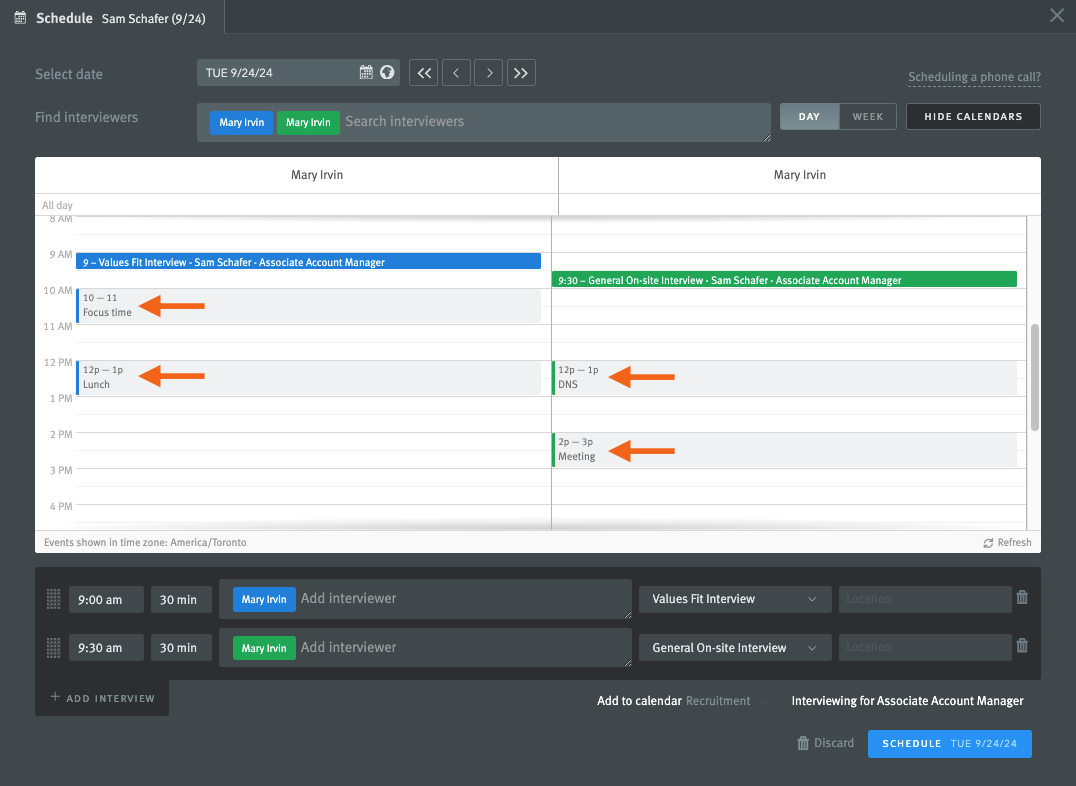Go to previous day arrow
Image resolution: width=1076 pixels, height=786 pixels.
[x=456, y=72]
